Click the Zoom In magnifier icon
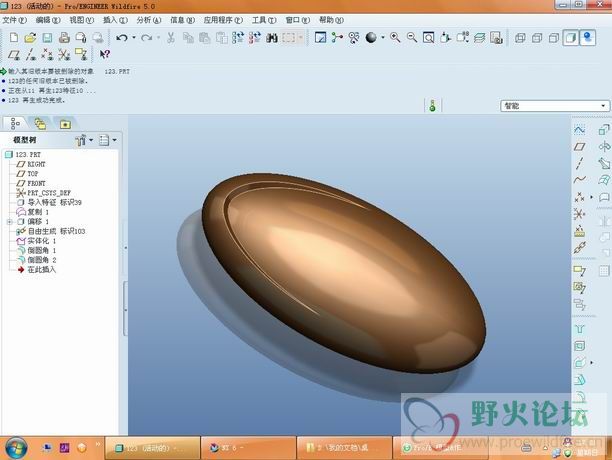The height and width of the screenshot is (460, 612). [x=395, y=37]
